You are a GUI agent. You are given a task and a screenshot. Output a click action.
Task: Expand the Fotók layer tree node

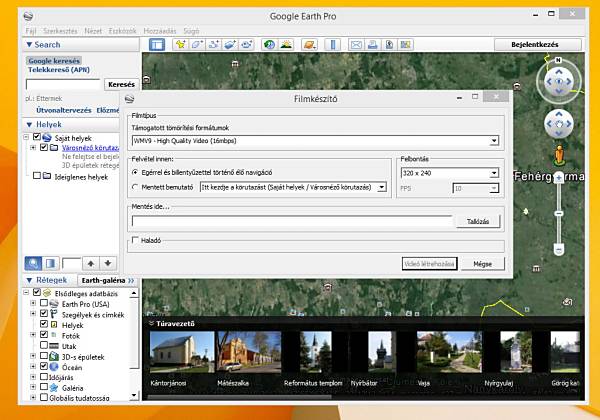[33, 335]
